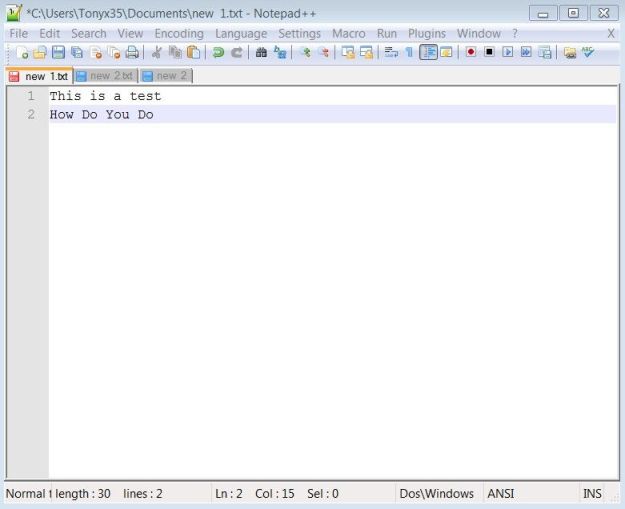
Task: Open the File menu
Action: tap(19, 33)
